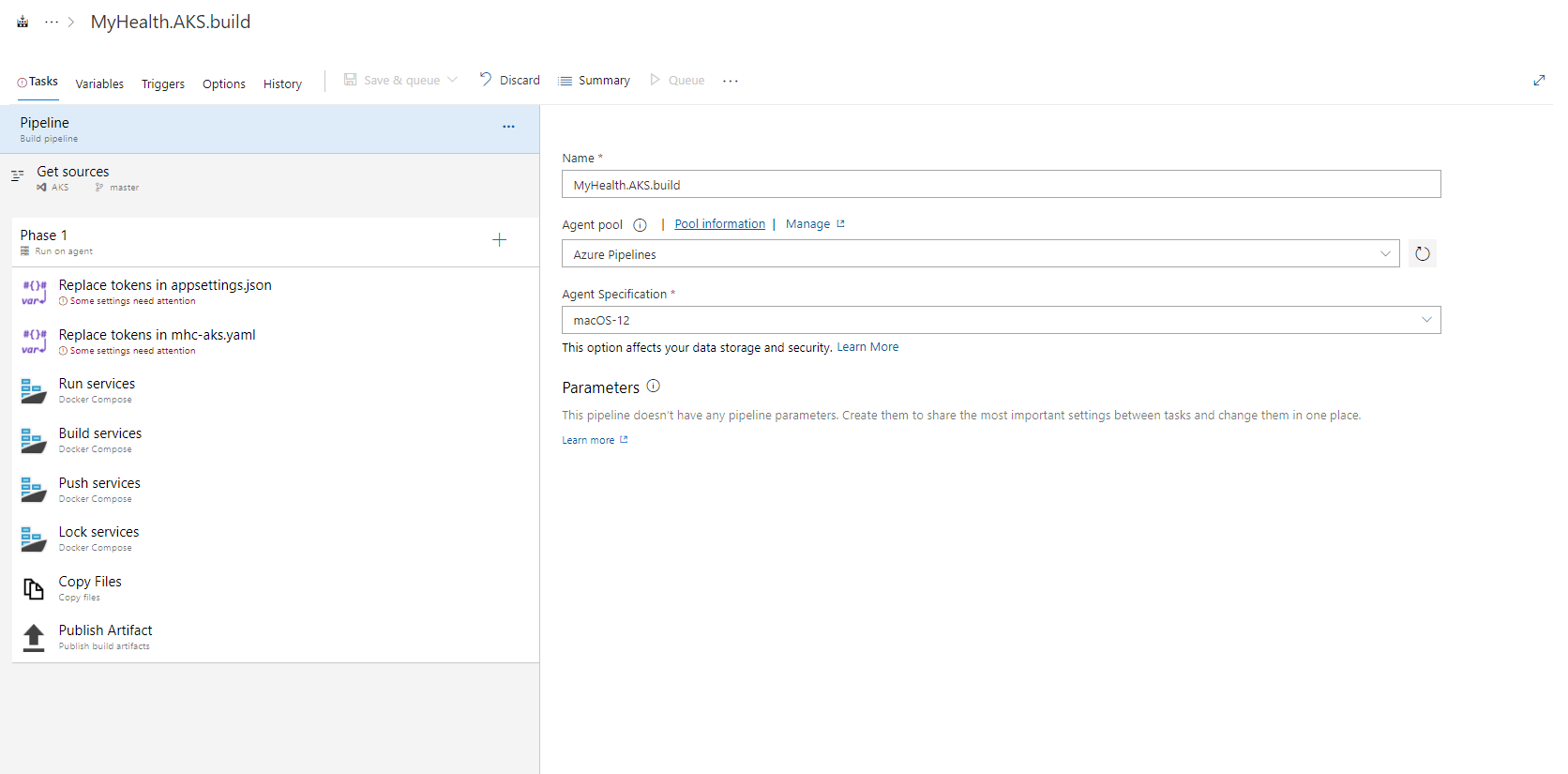Select the Build services task
Image resolution: width=1568 pixels, height=774 pixels.
click(x=276, y=440)
